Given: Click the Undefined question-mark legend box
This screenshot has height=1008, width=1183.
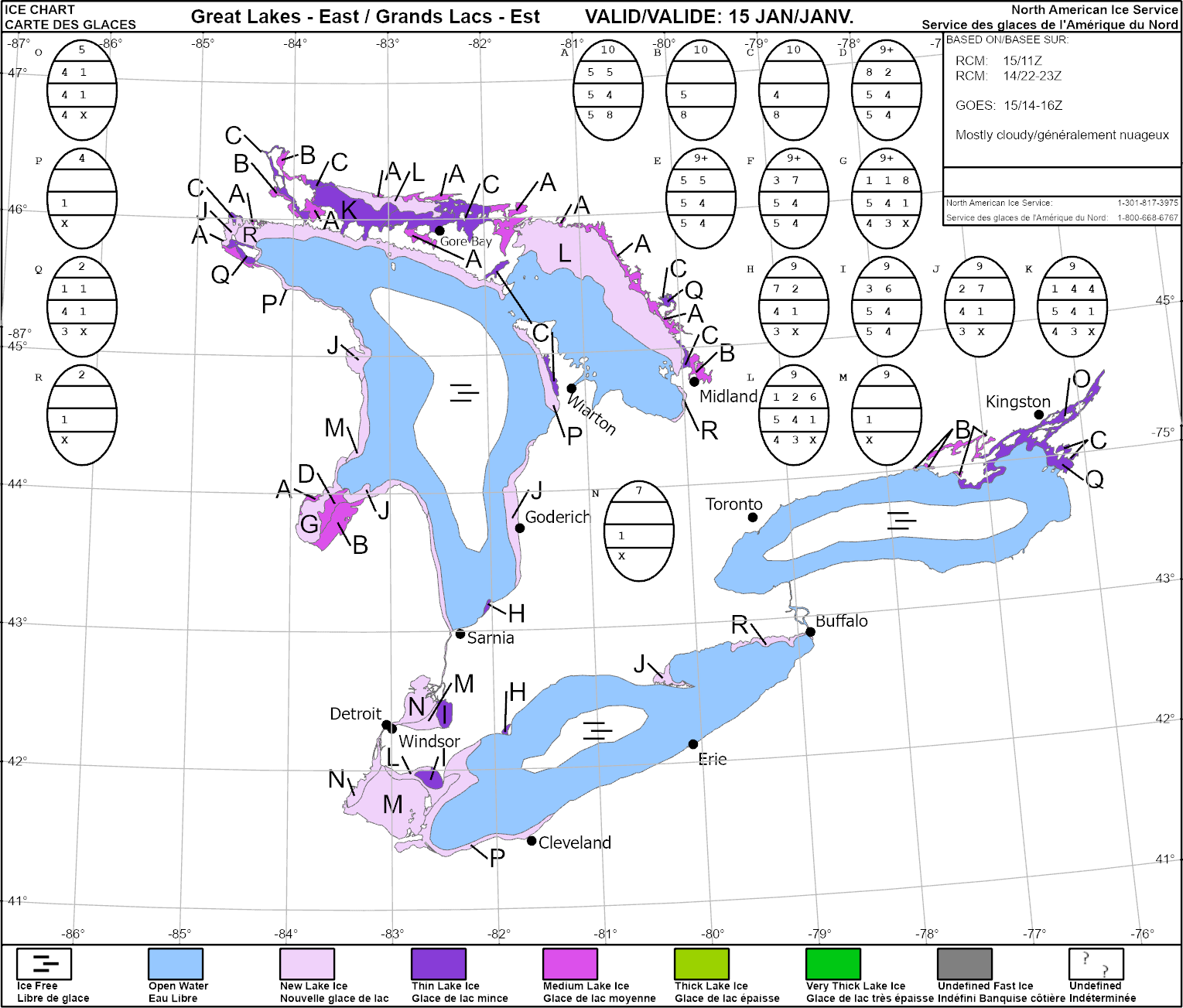Looking at the screenshot, I should pos(1096,964).
